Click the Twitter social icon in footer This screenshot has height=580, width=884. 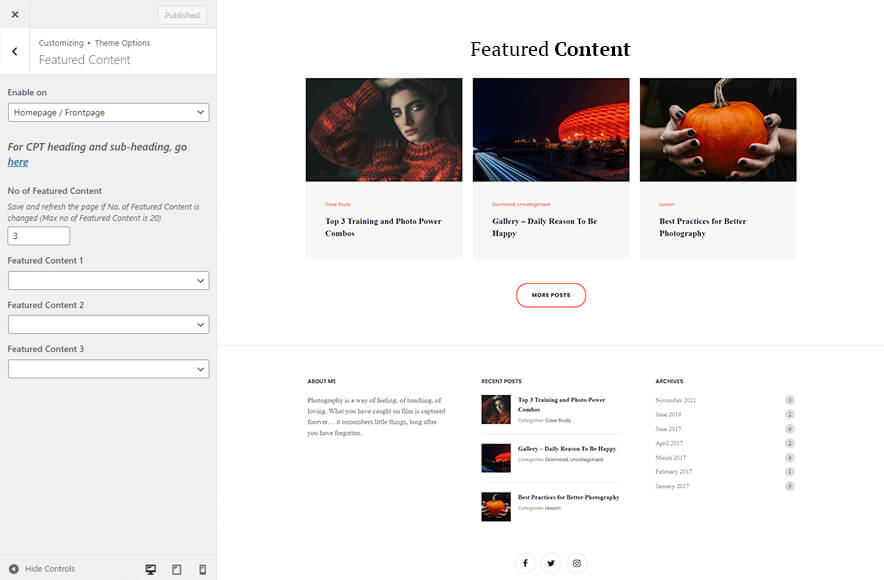pyautogui.click(x=551, y=563)
